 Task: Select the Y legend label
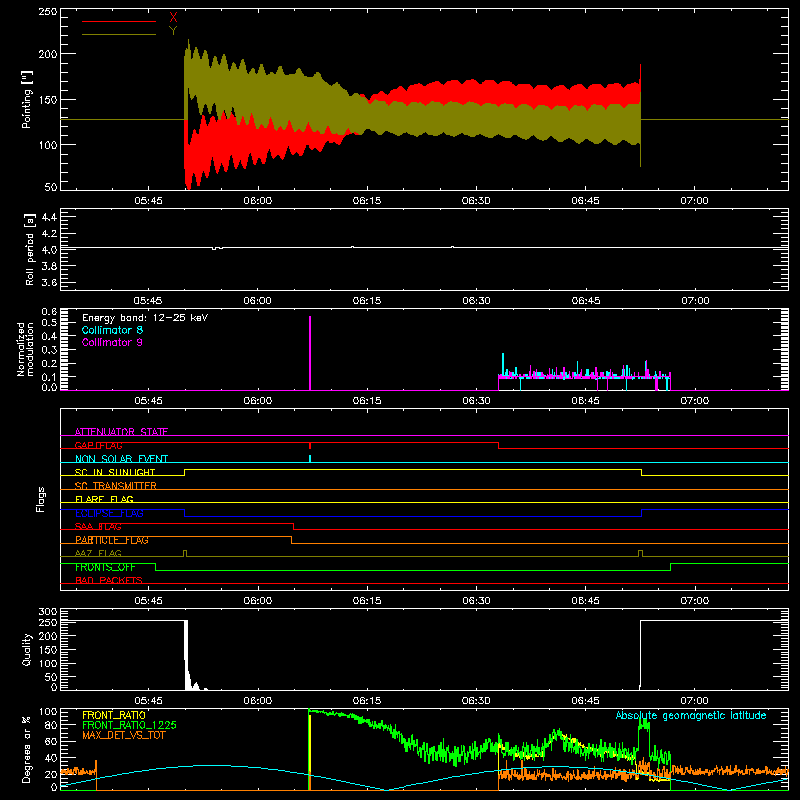pyautogui.click(x=173, y=31)
